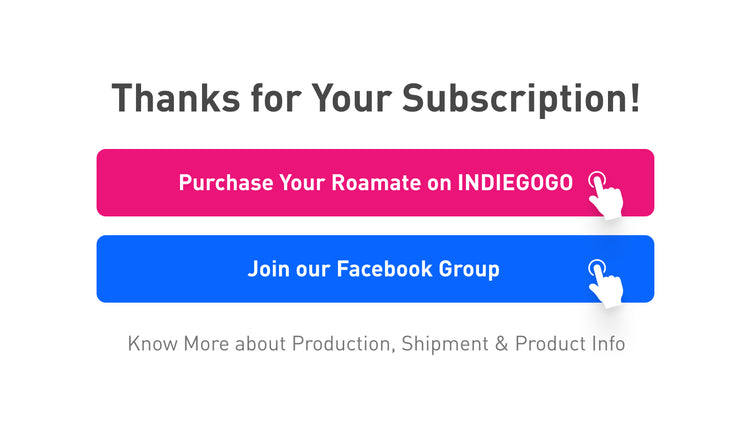Click the blue Join our Facebook Group button
Viewport: 750px width, 431px height.
(x=375, y=269)
